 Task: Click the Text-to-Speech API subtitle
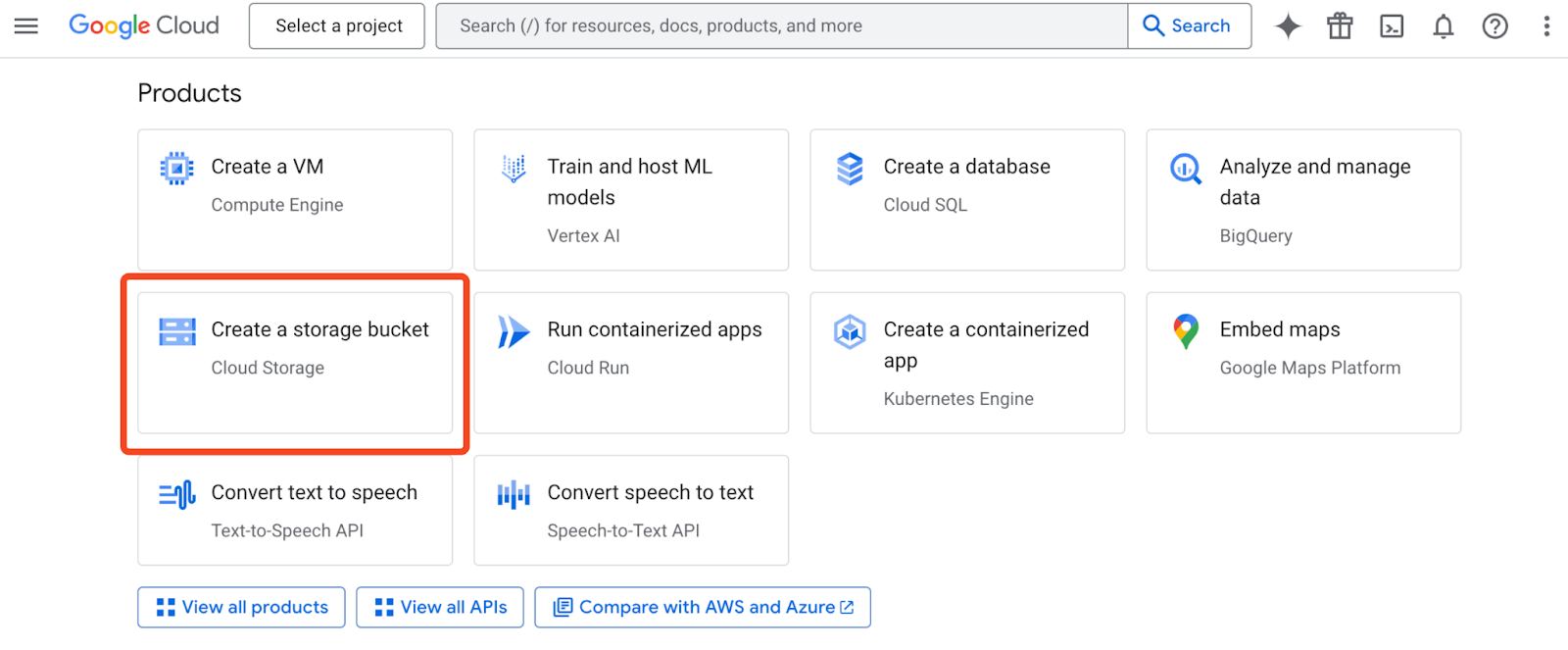tap(287, 530)
